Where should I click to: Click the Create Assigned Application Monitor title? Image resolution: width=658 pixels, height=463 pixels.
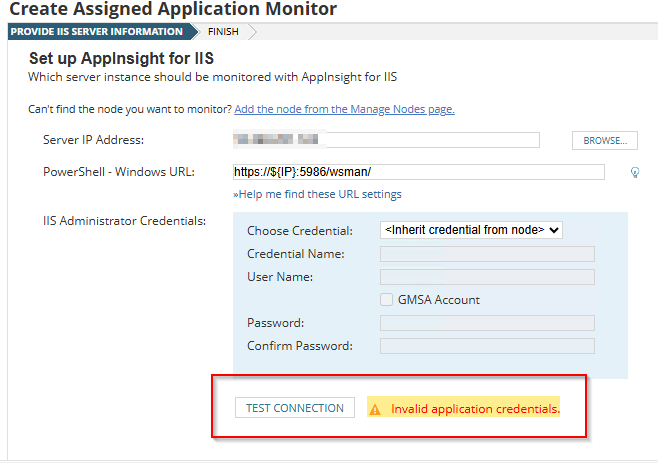click(173, 10)
